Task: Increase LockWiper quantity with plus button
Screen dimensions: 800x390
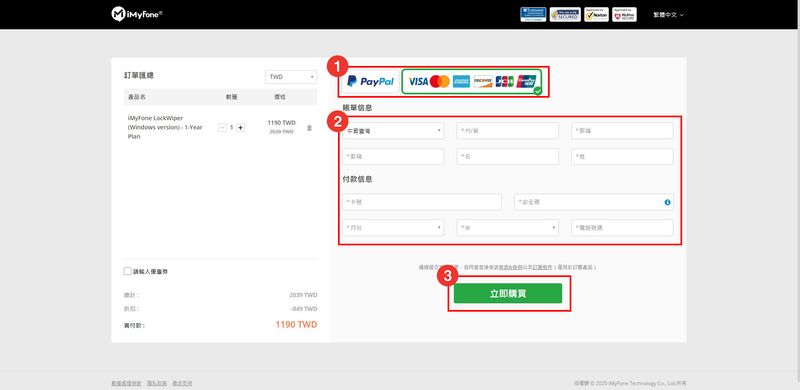Action: 240,128
